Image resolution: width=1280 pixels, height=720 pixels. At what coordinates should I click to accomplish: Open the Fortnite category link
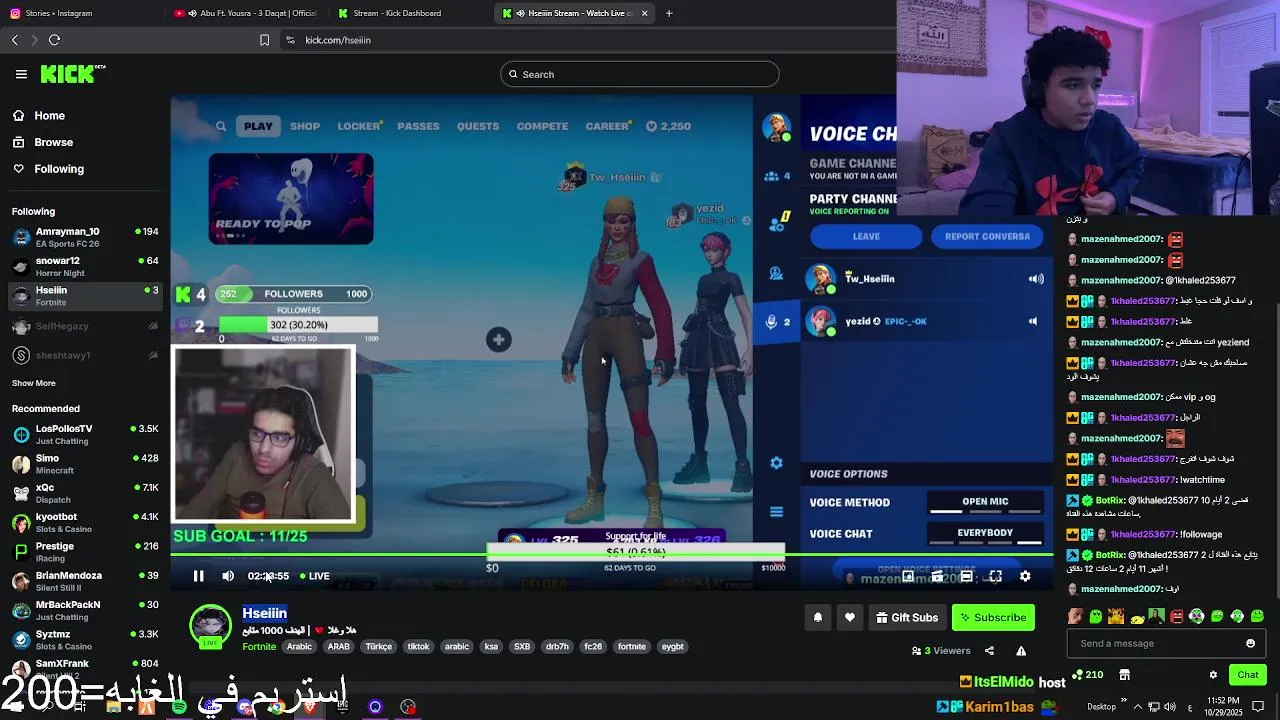[x=259, y=647]
